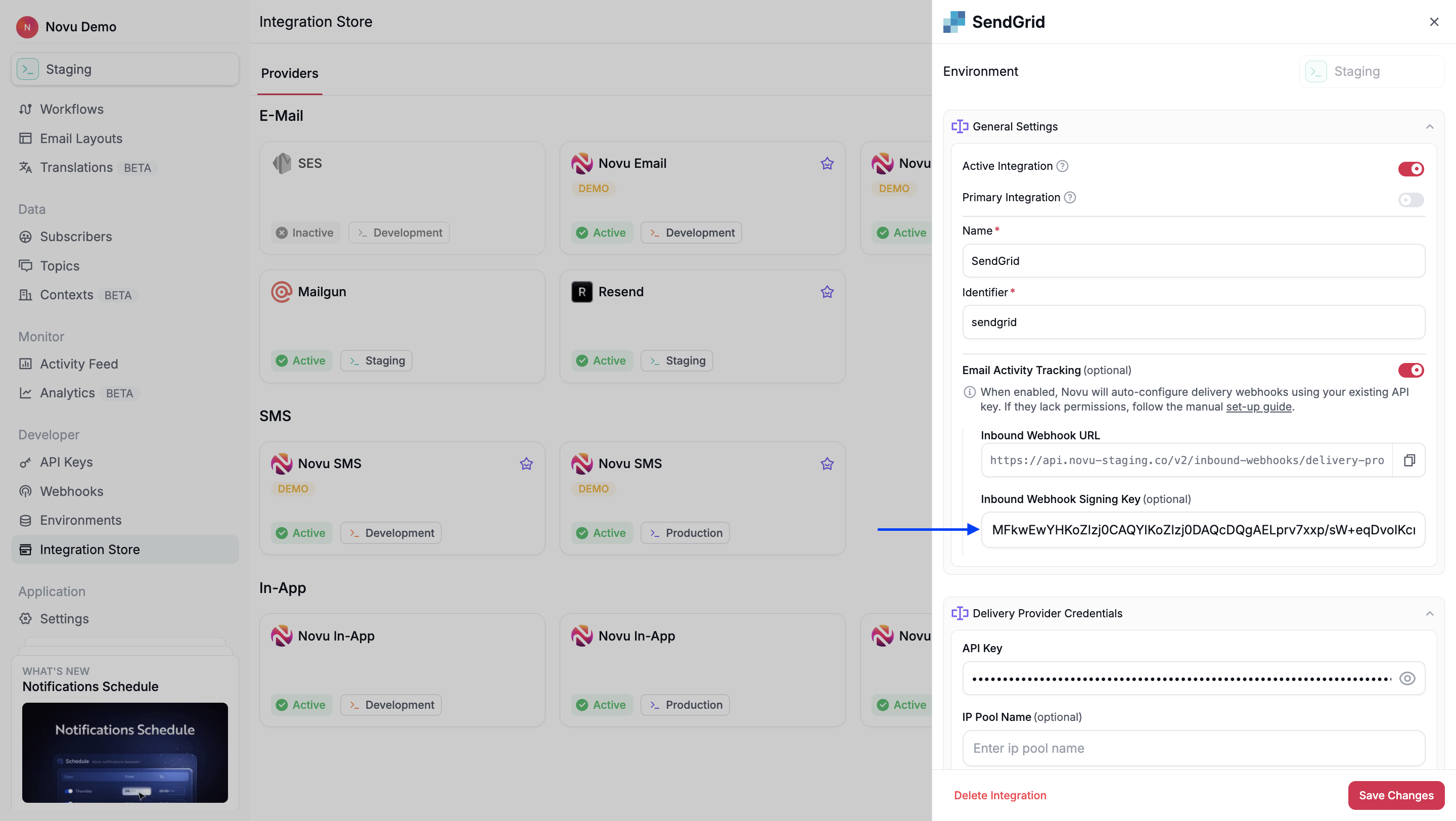
Task: Collapse Delivery Provider Credentials section
Action: point(1430,613)
